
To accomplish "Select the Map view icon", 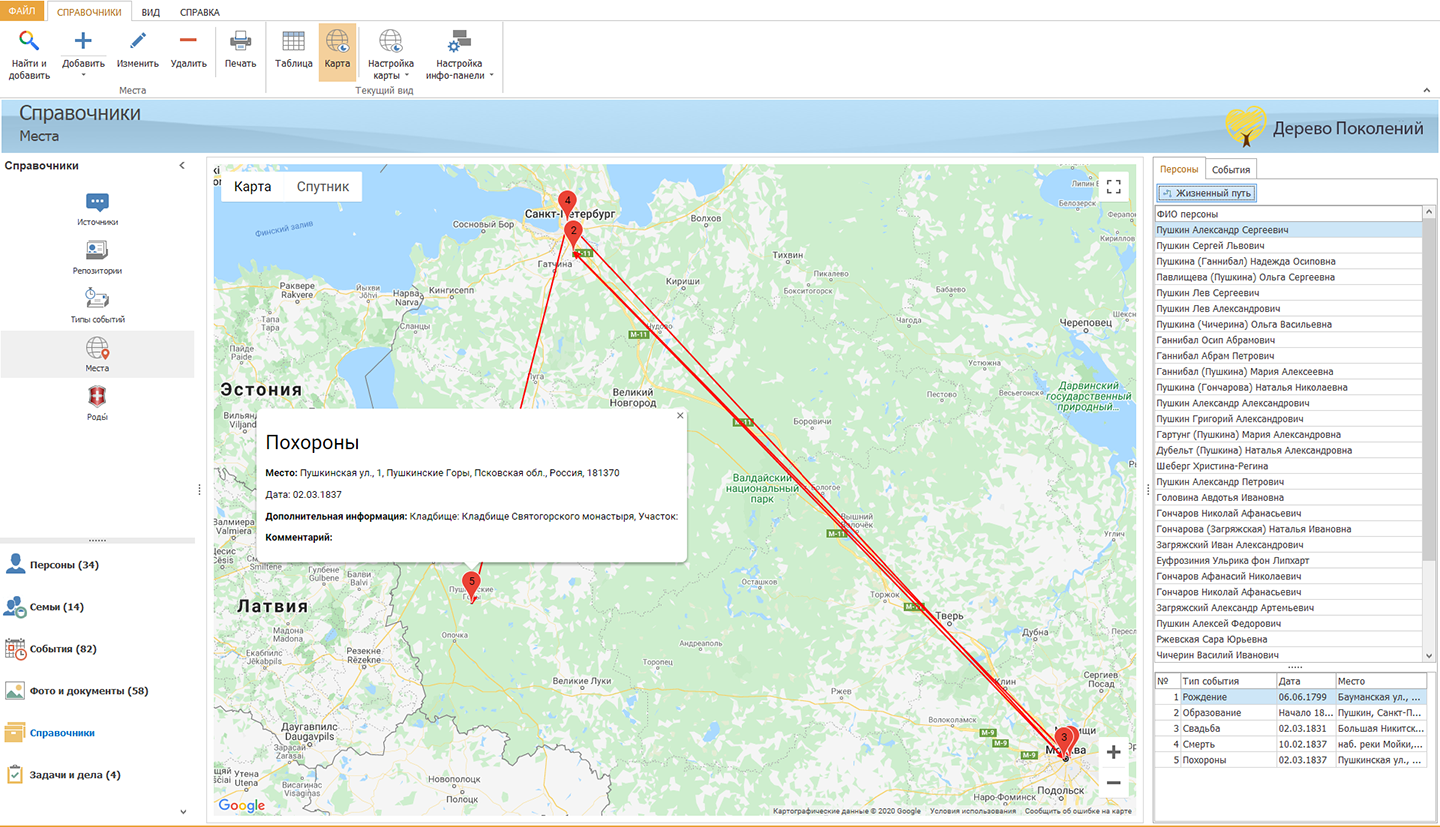I will (337, 41).
